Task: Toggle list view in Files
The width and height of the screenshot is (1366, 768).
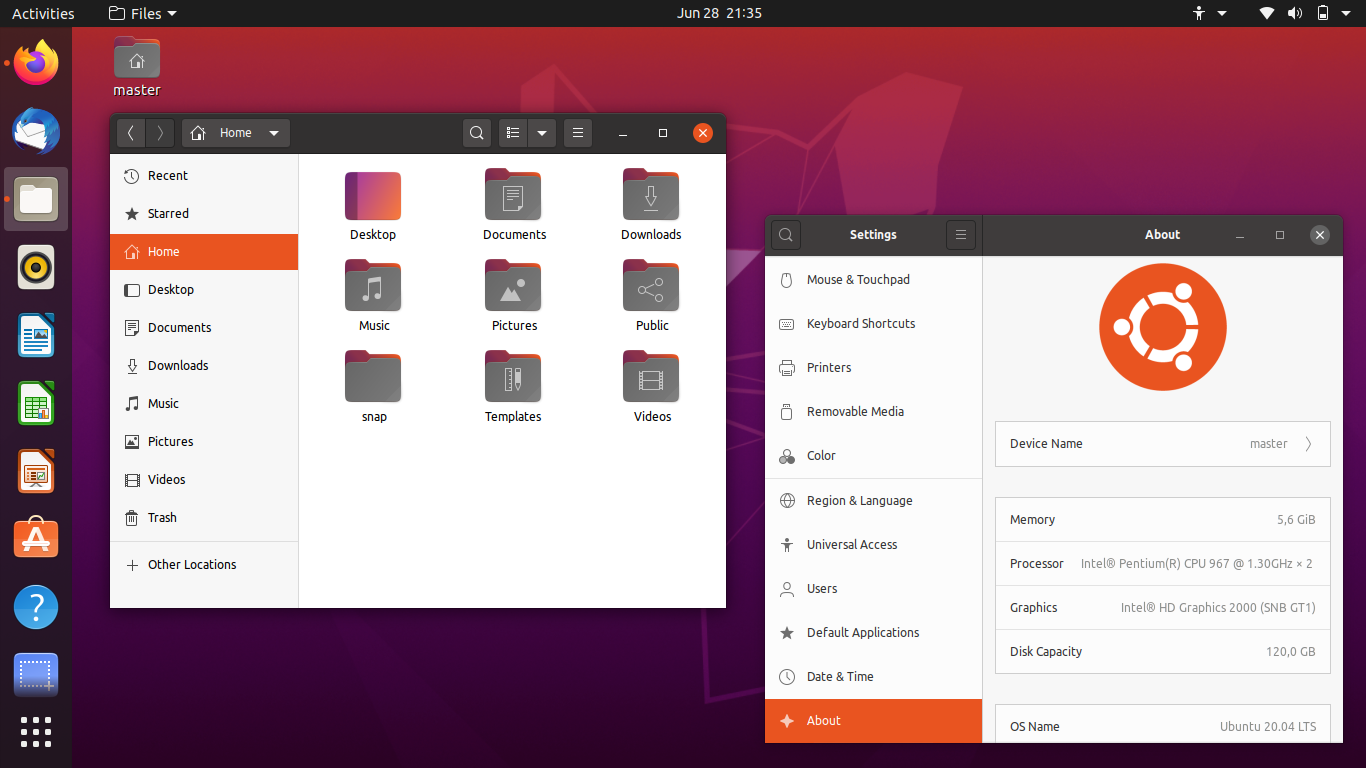Action: (x=513, y=133)
